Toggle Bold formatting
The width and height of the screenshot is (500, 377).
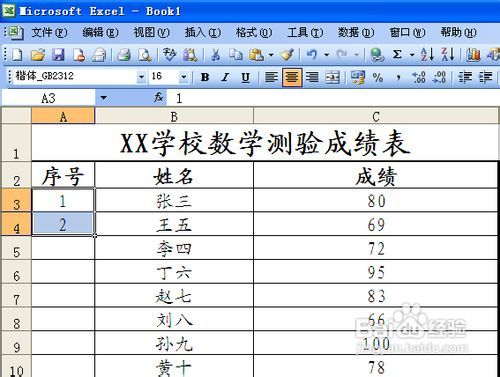[x=205, y=78]
